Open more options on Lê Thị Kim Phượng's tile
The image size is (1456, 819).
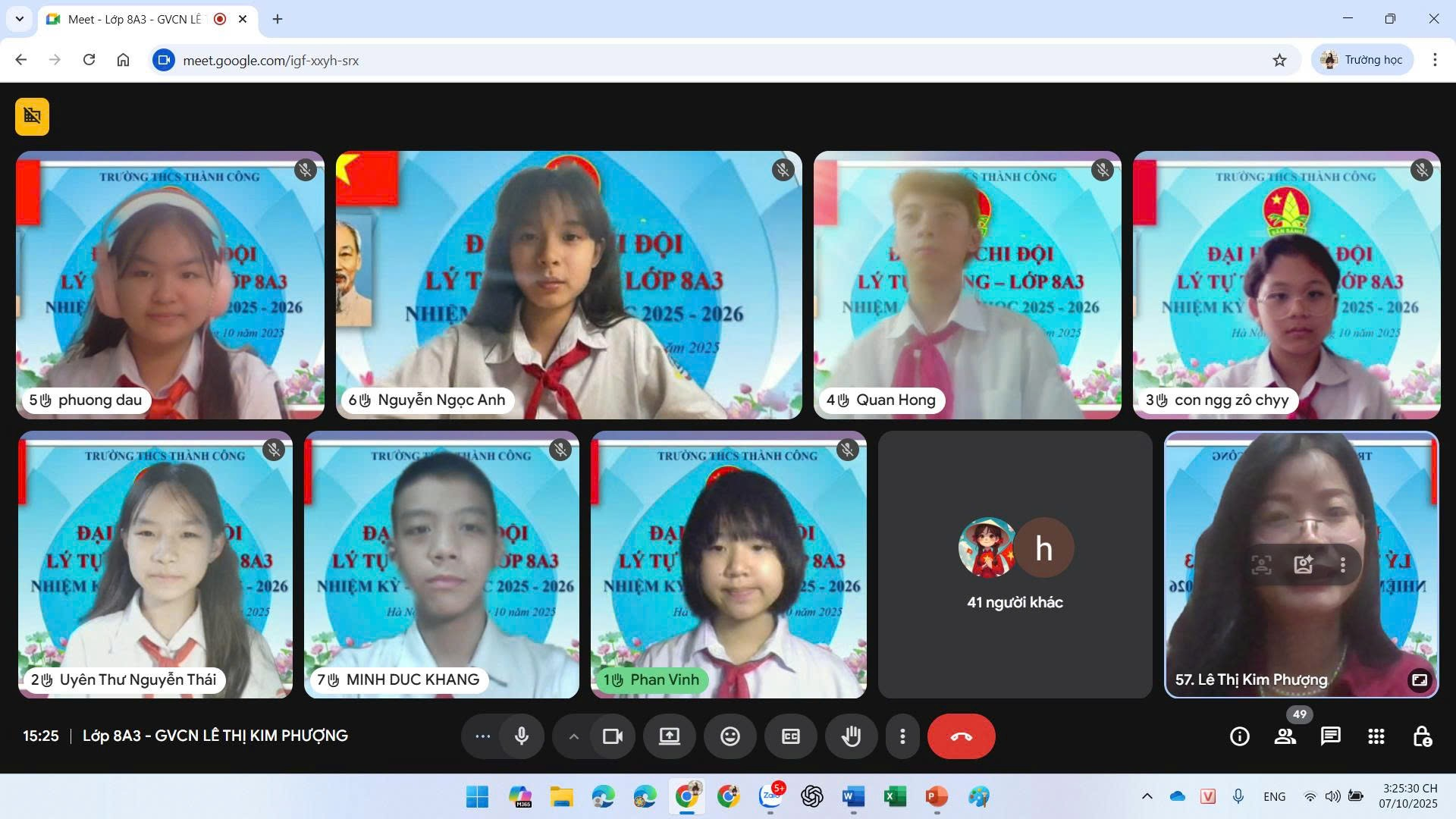(x=1343, y=564)
